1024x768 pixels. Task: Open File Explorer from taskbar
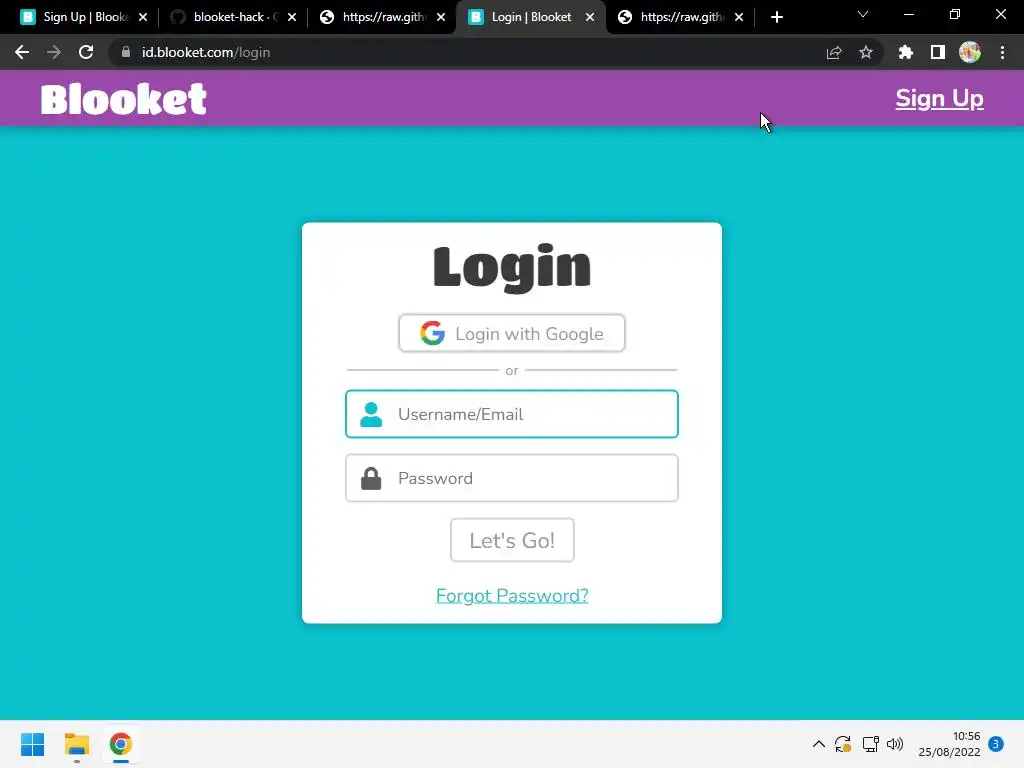[76, 744]
